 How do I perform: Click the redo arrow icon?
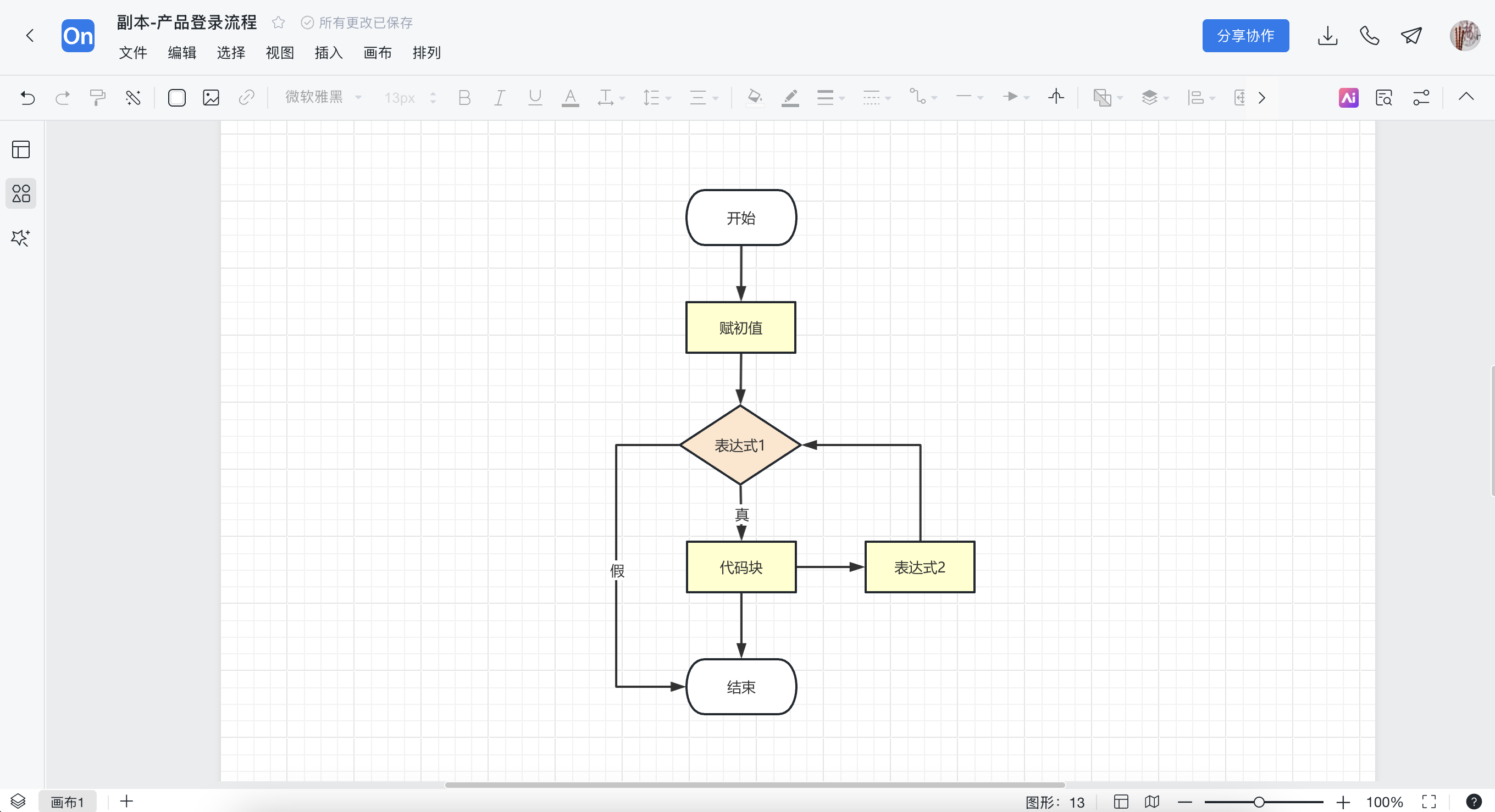[63, 97]
